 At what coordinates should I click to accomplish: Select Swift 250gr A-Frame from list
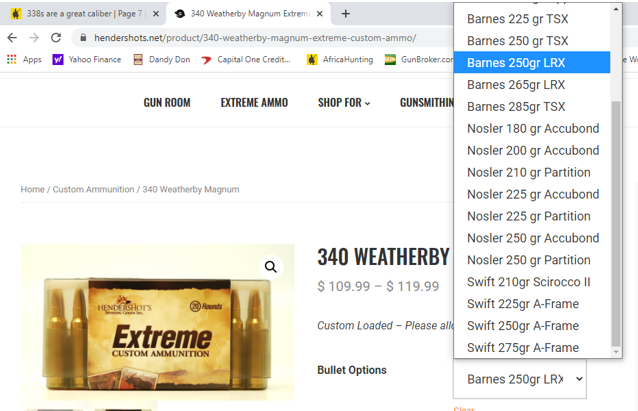click(522, 326)
